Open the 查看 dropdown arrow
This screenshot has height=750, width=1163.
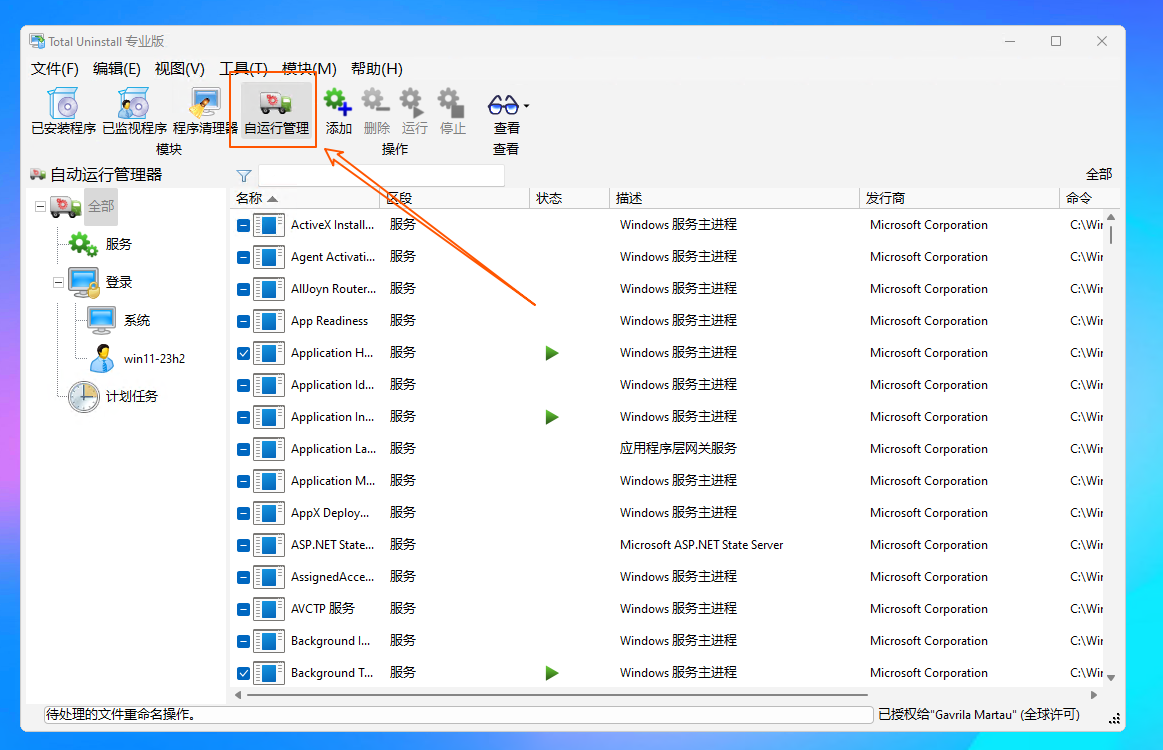point(527,105)
